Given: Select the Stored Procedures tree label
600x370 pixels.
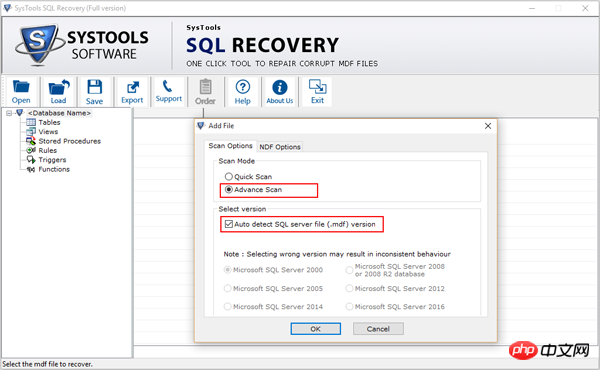Looking at the screenshot, I should (x=70, y=141).
